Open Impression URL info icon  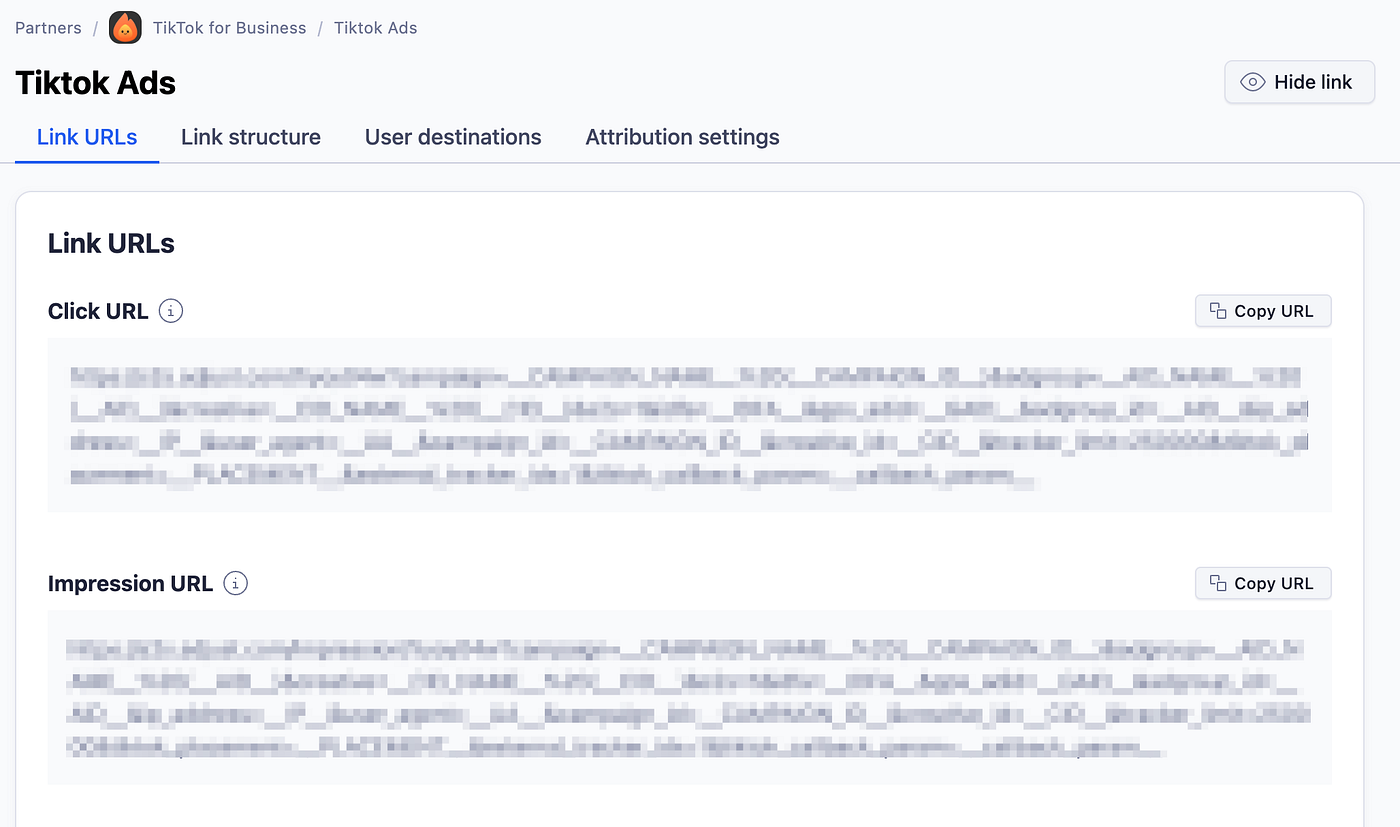tap(235, 583)
